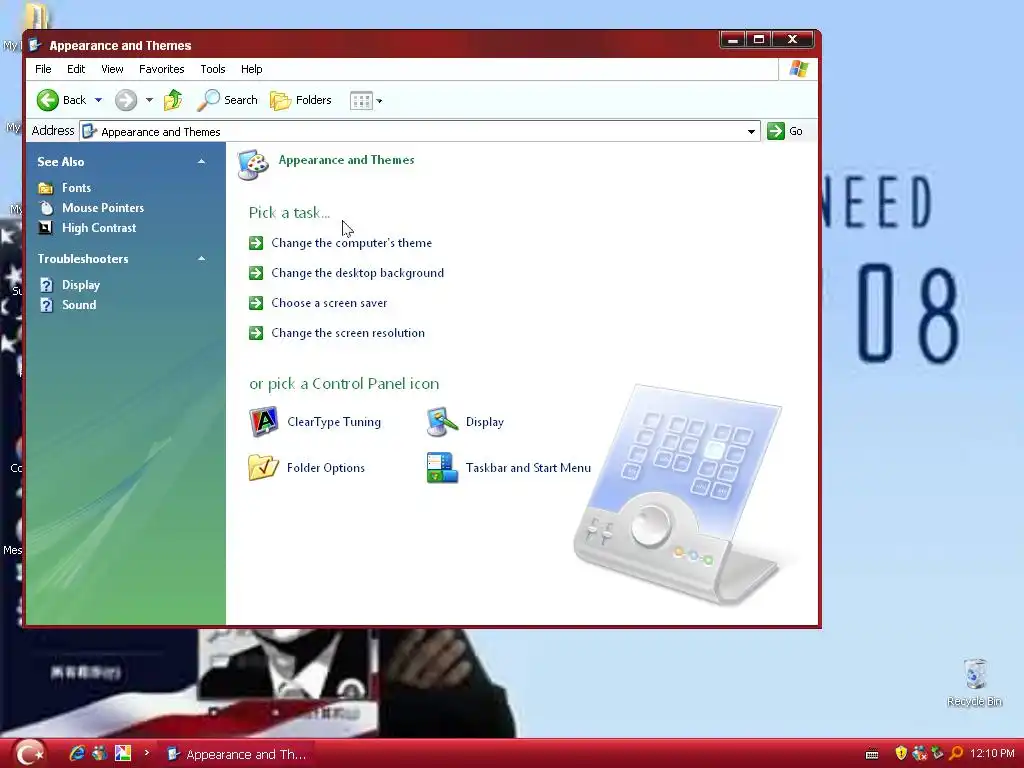
Task: Open the File menu
Action: [x=43, y=69]
